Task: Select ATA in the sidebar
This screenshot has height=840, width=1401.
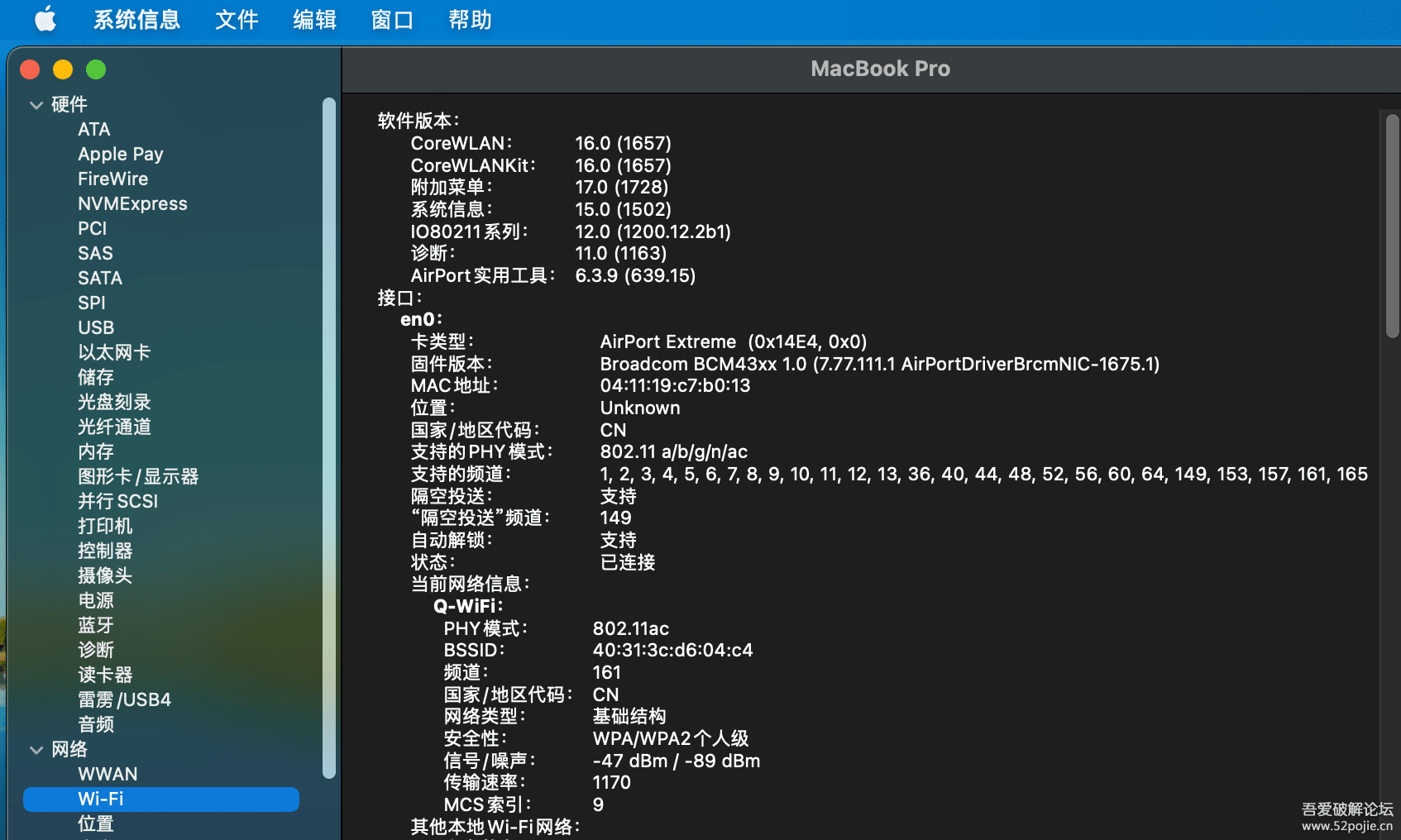Action: pos(94,130)
